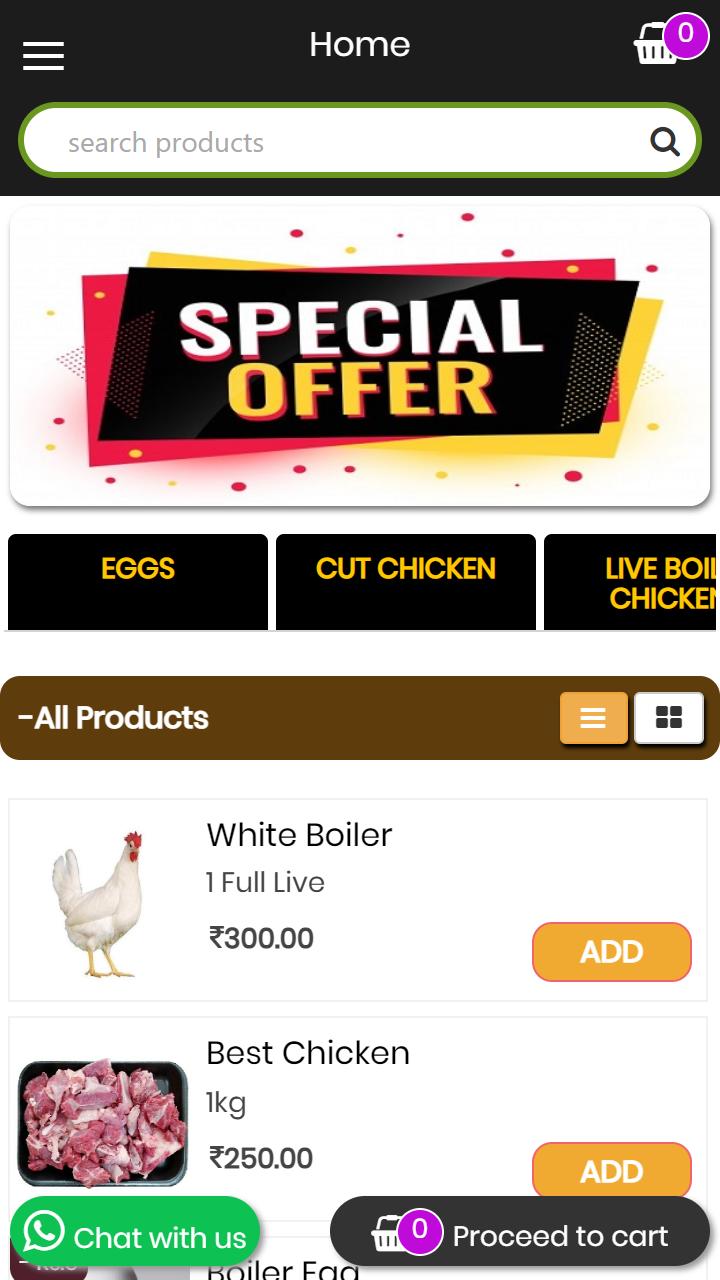Select the EGGS category tab
The height and width of the screenshot is (1280, 720).
[x=138, y=582]
